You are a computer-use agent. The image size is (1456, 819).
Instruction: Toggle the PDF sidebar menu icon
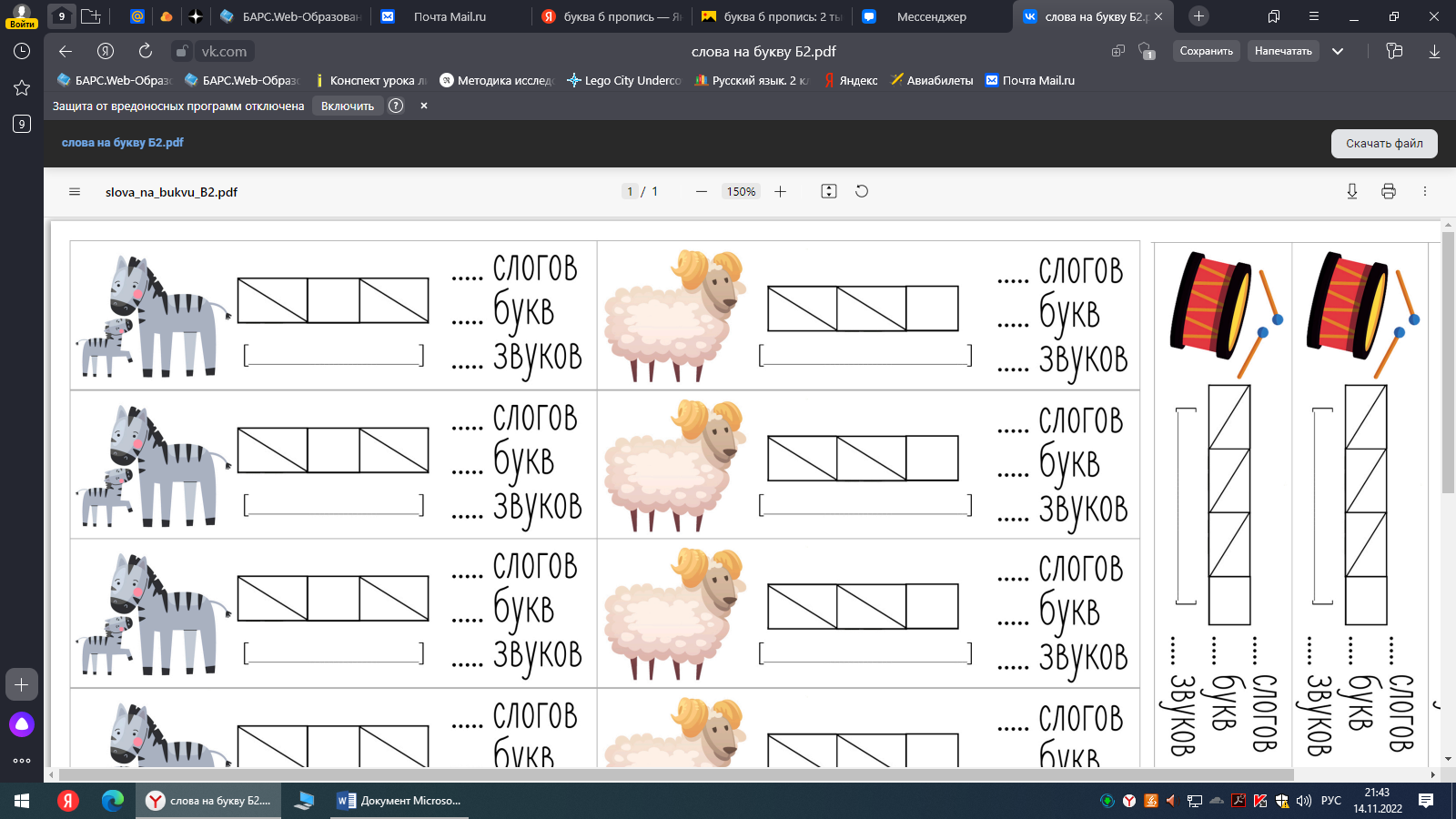coord(75,192)
